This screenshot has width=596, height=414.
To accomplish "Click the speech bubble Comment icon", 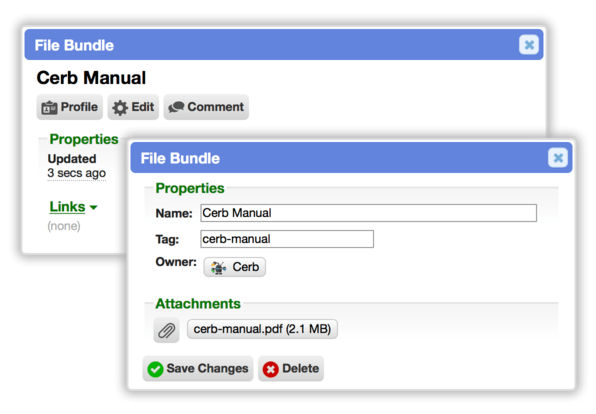I will pyautogui.click(x=176, y=107).
